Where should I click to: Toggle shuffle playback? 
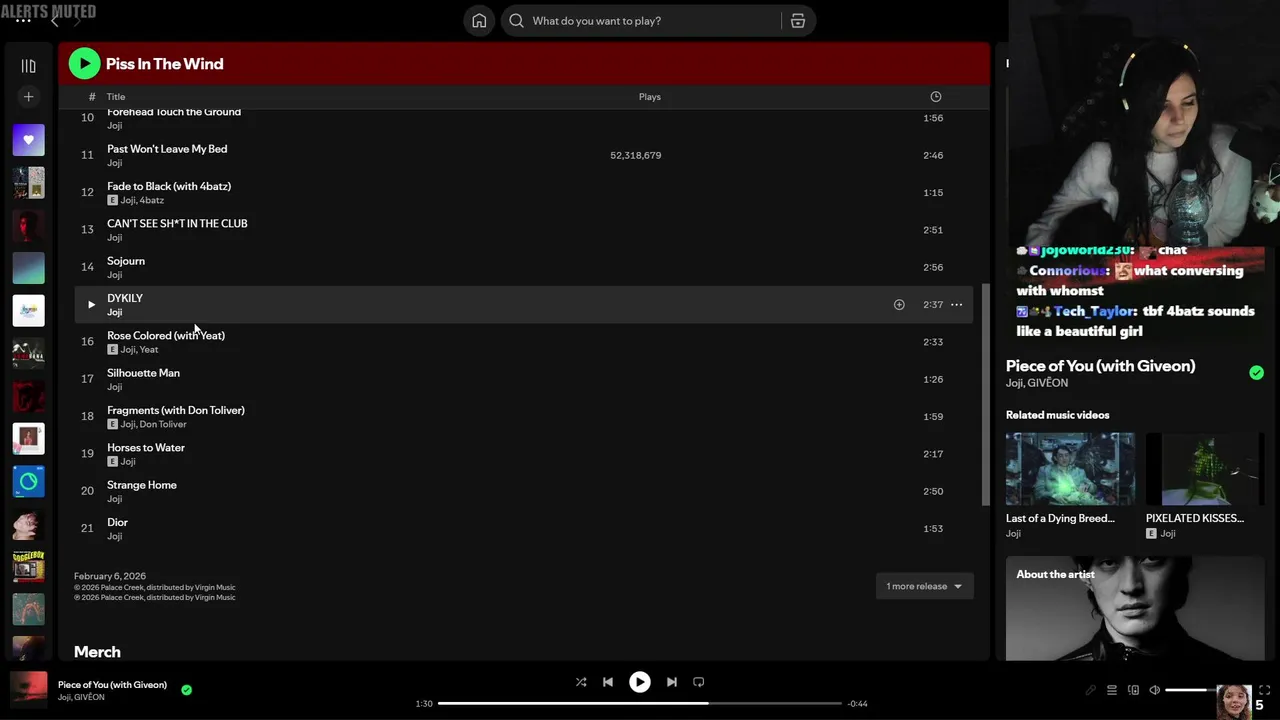pos(581,682)
